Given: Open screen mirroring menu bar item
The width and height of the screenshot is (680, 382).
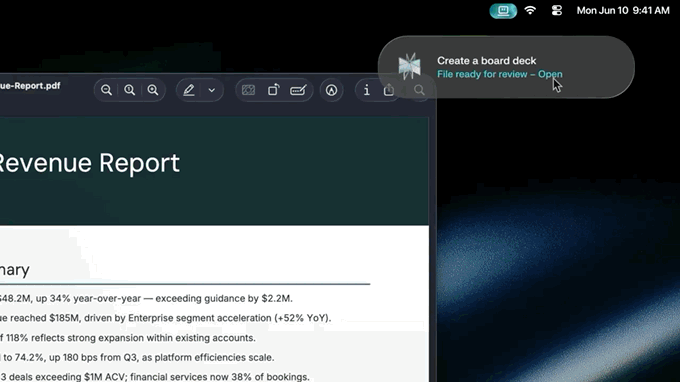Looking at the screenshot, I should coord(503,10).
